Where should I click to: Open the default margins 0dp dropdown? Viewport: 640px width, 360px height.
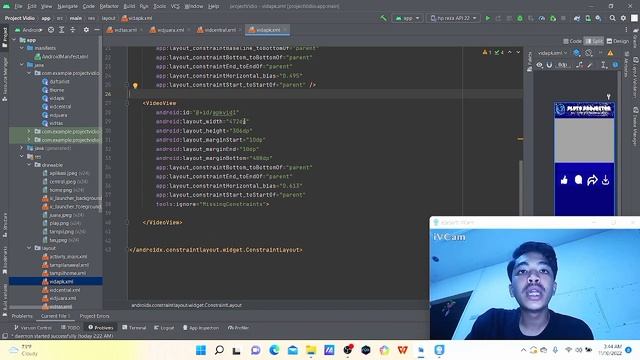564,65
